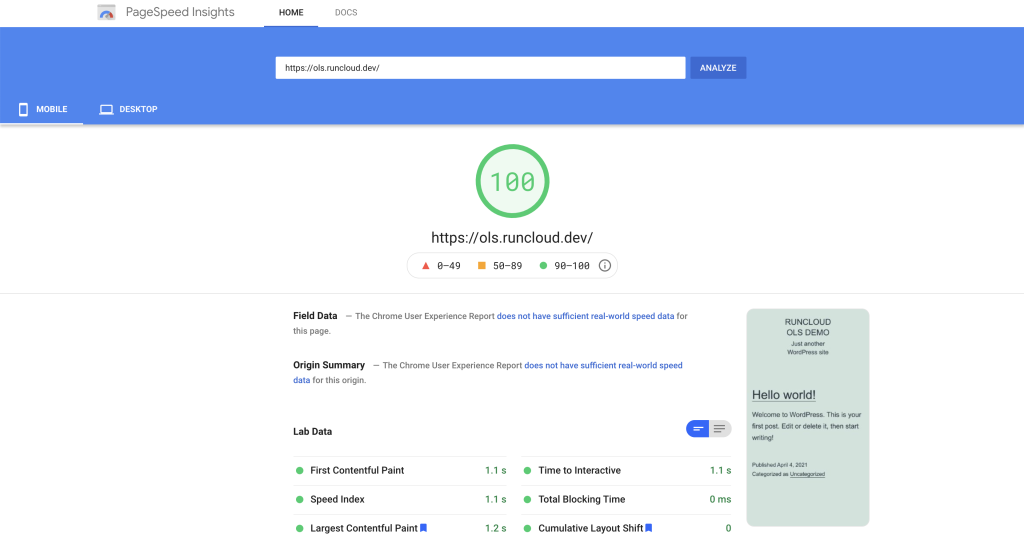Screen dimensions: 1024x542
Task: Open Origin Summary 'does not have sufficient real-world speed' link
Action: pos(603,365)
